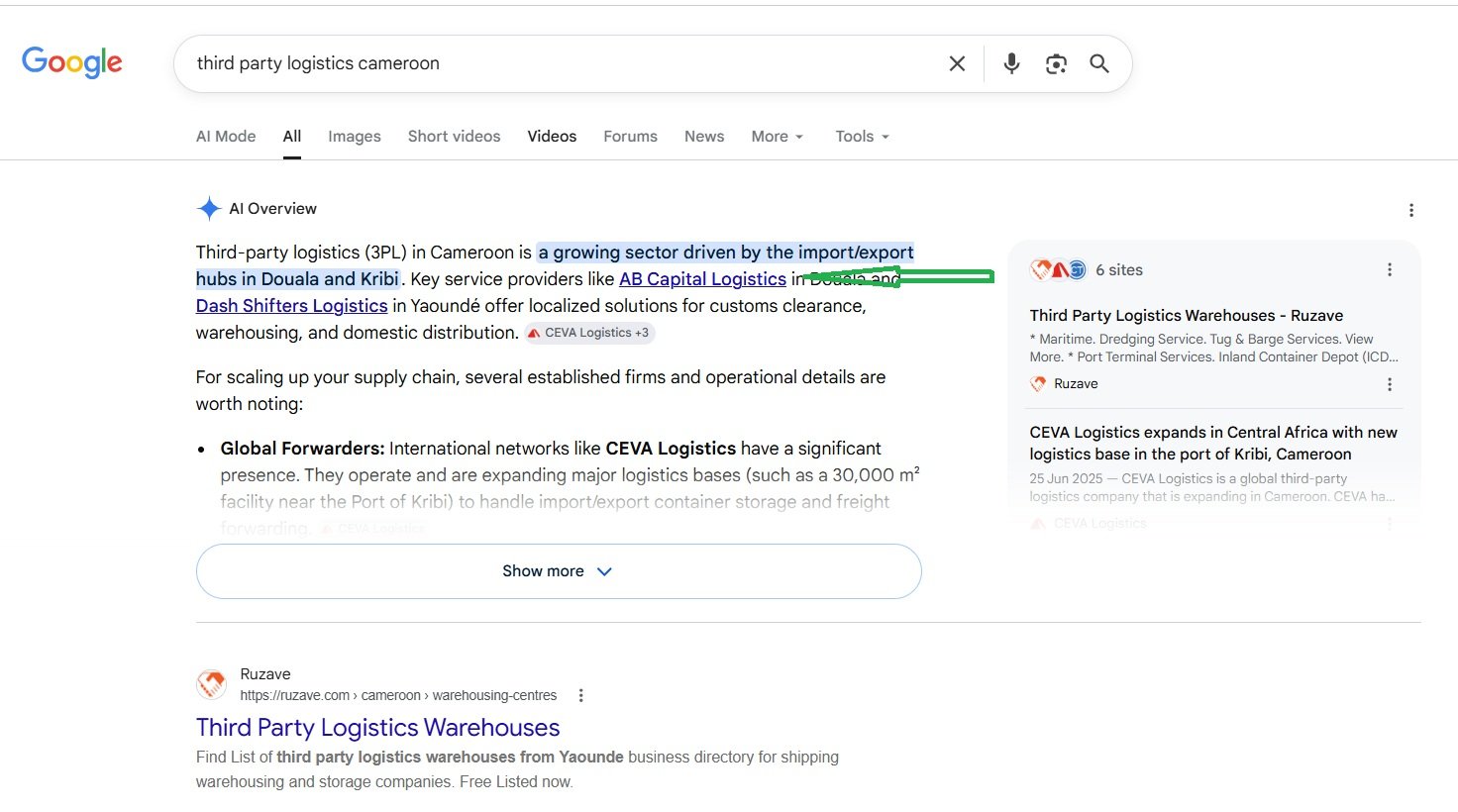Click the ruzave.com cameroon warehousing-centres URL

[x=398, y=695]
